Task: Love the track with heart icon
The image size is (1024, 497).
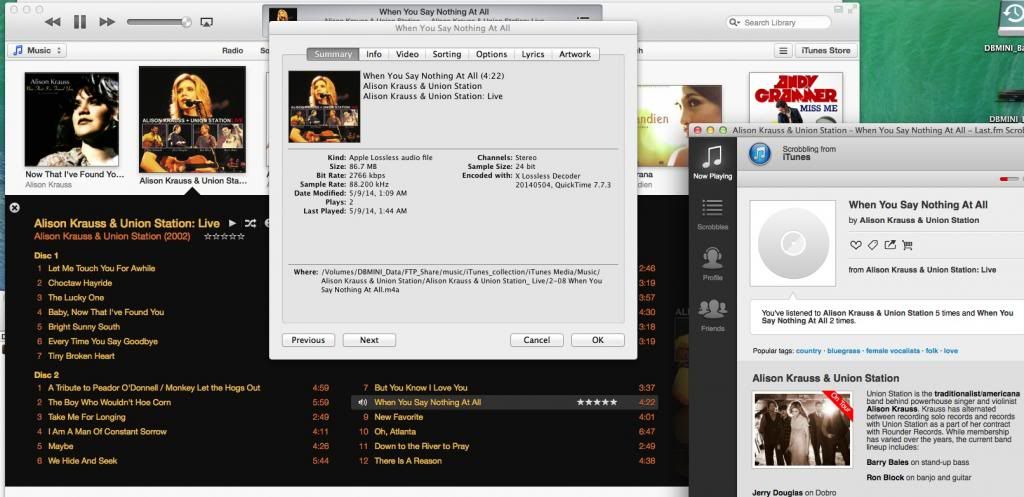Action: [855, 245]
